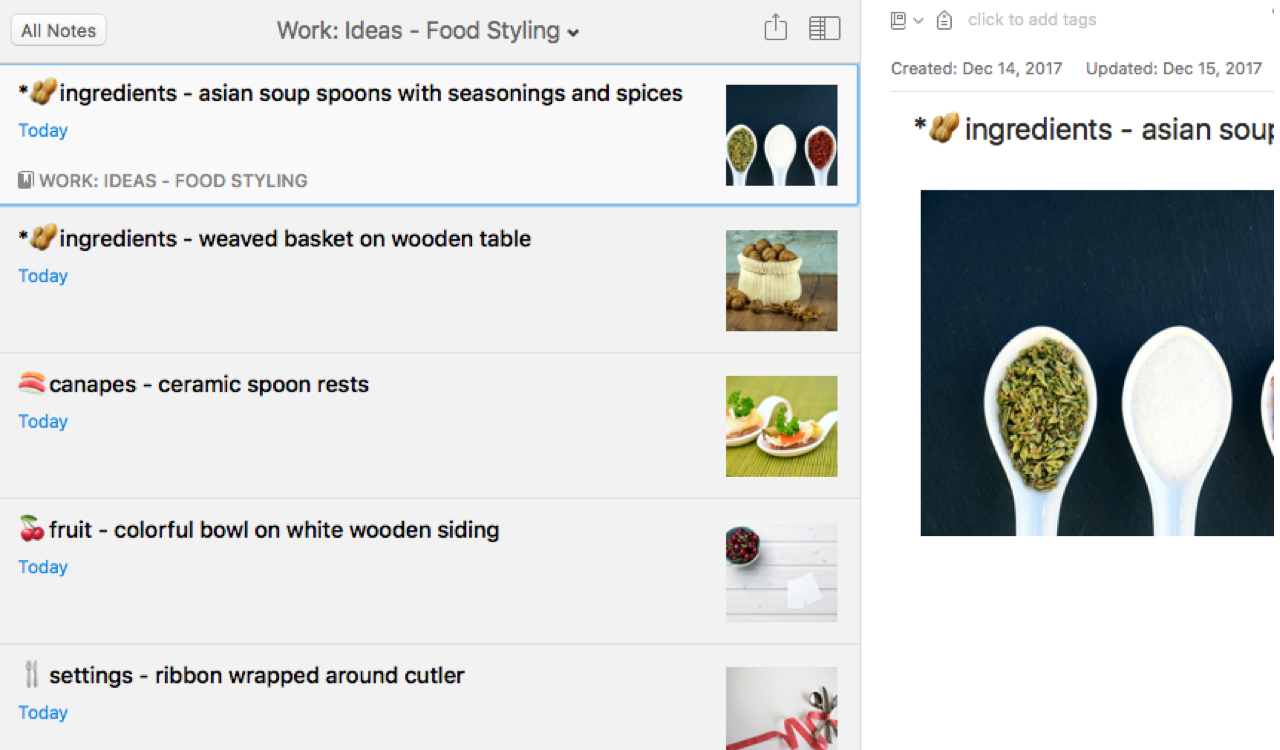Open the note list view options icon

(x=824, y=28)
